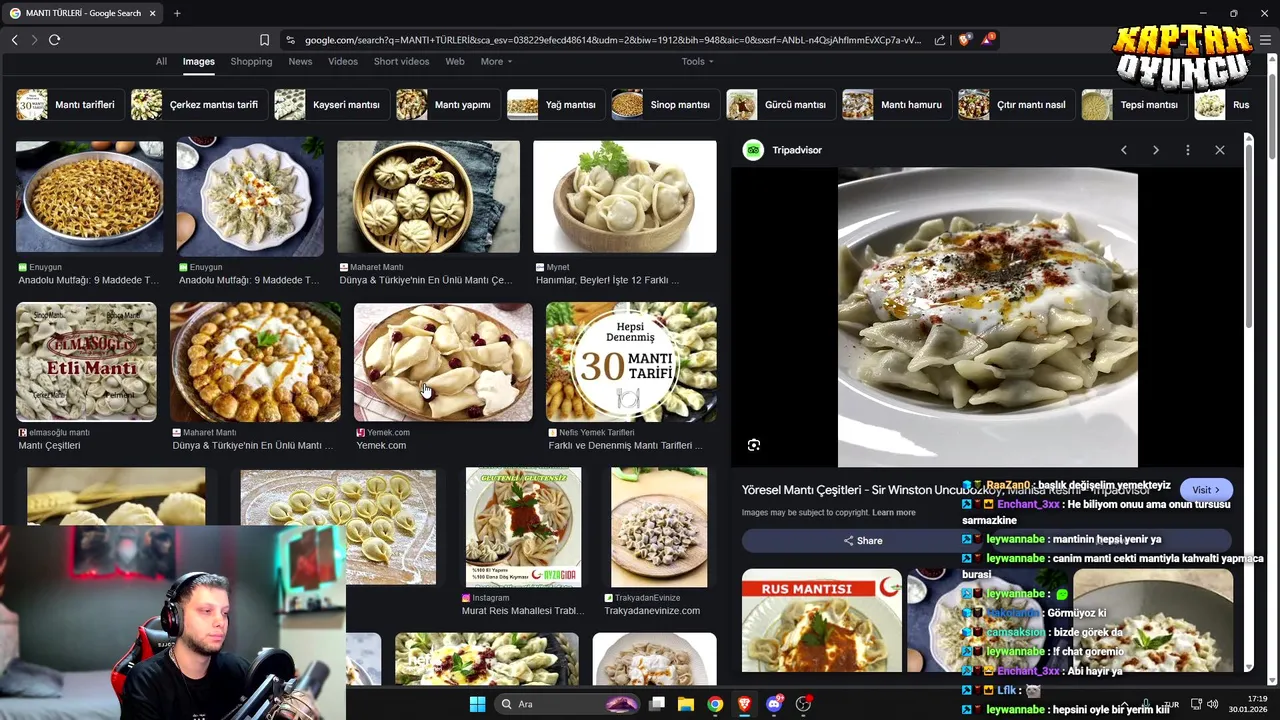Open File Explorer from the taskbar
The image size is (1280, 720).
[686, 704]
